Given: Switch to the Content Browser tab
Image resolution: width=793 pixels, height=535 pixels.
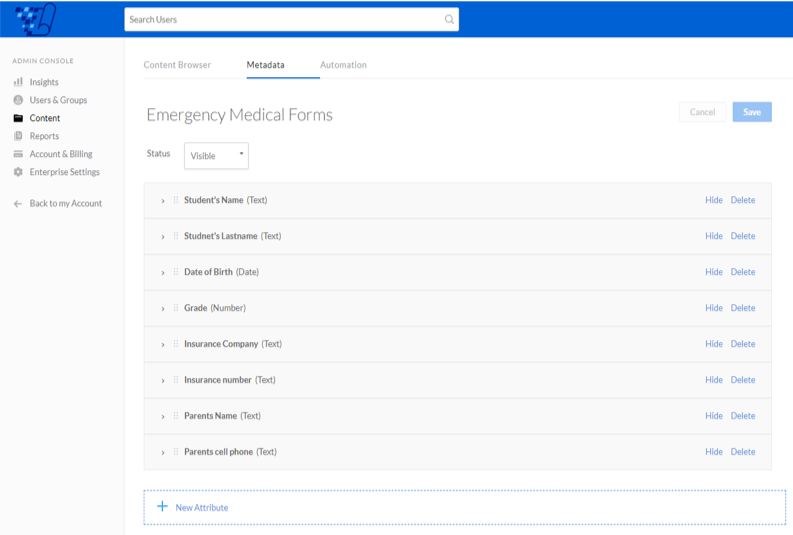Looking at the screenshot, I should point(177,65).
